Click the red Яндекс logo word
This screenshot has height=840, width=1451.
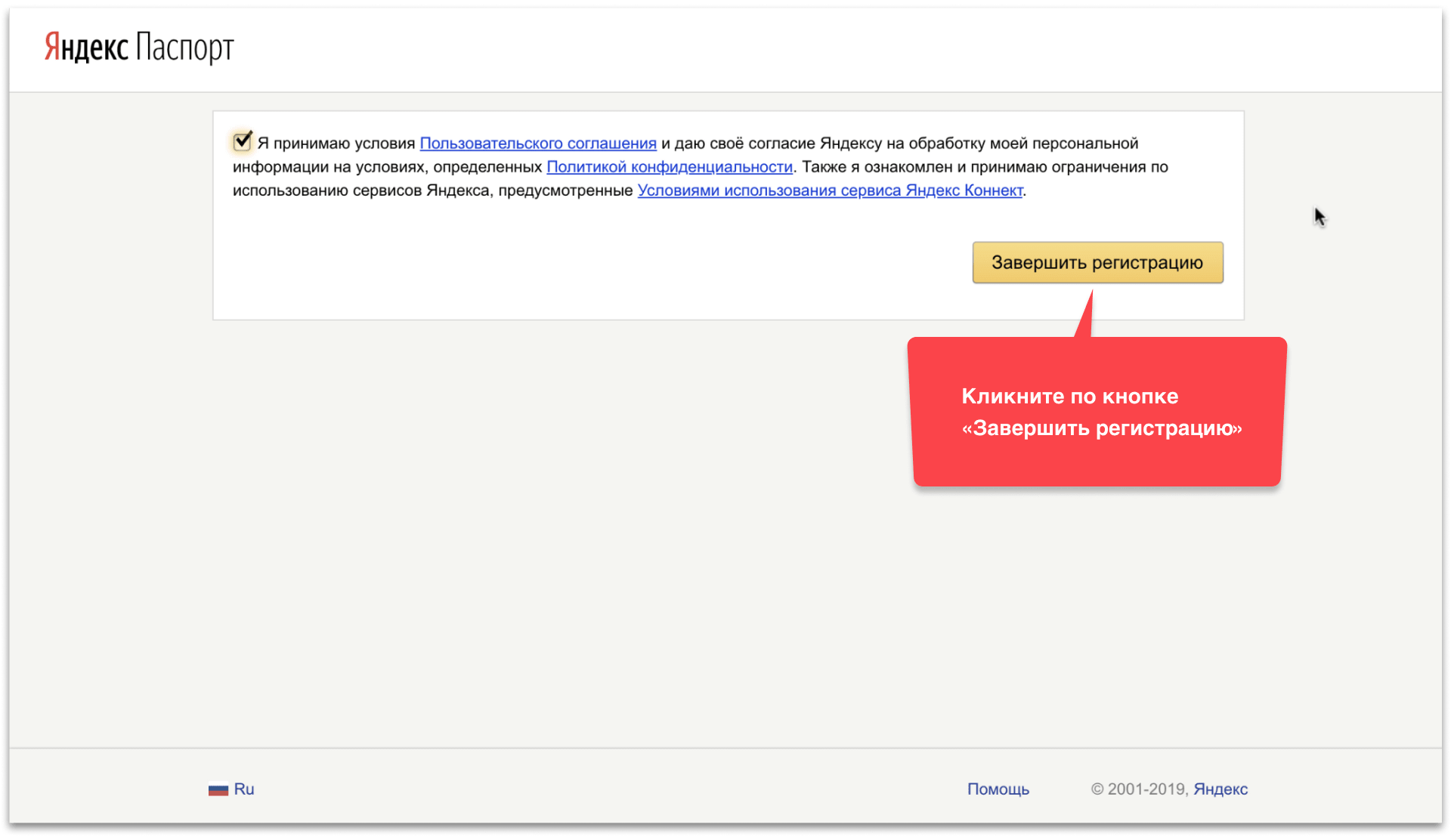pos(86,48)
